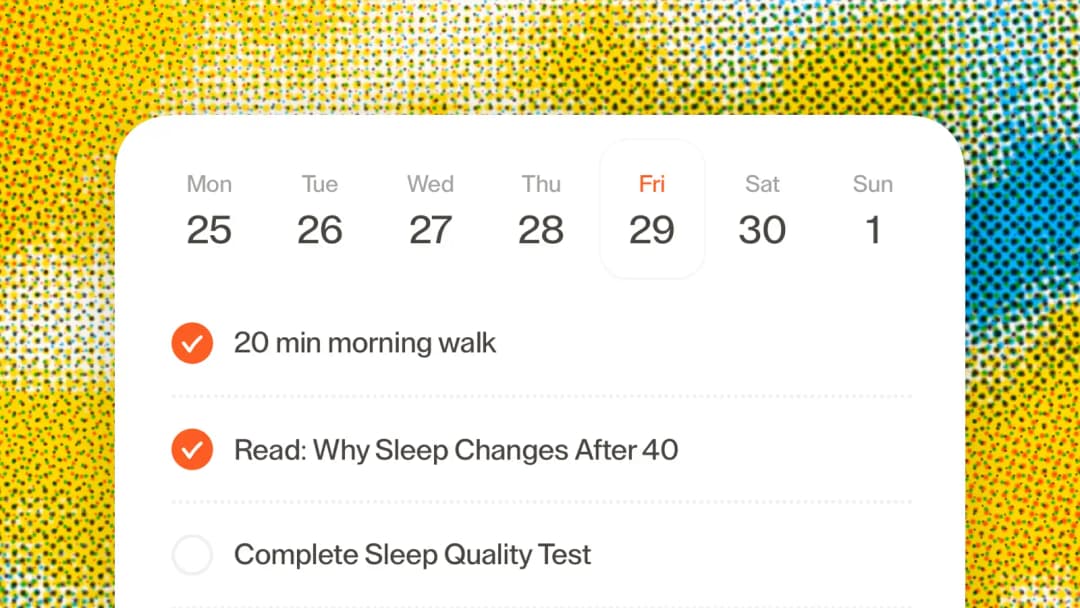
Task: Select date 26 in the week strip
Action: [x=320, y=230]
